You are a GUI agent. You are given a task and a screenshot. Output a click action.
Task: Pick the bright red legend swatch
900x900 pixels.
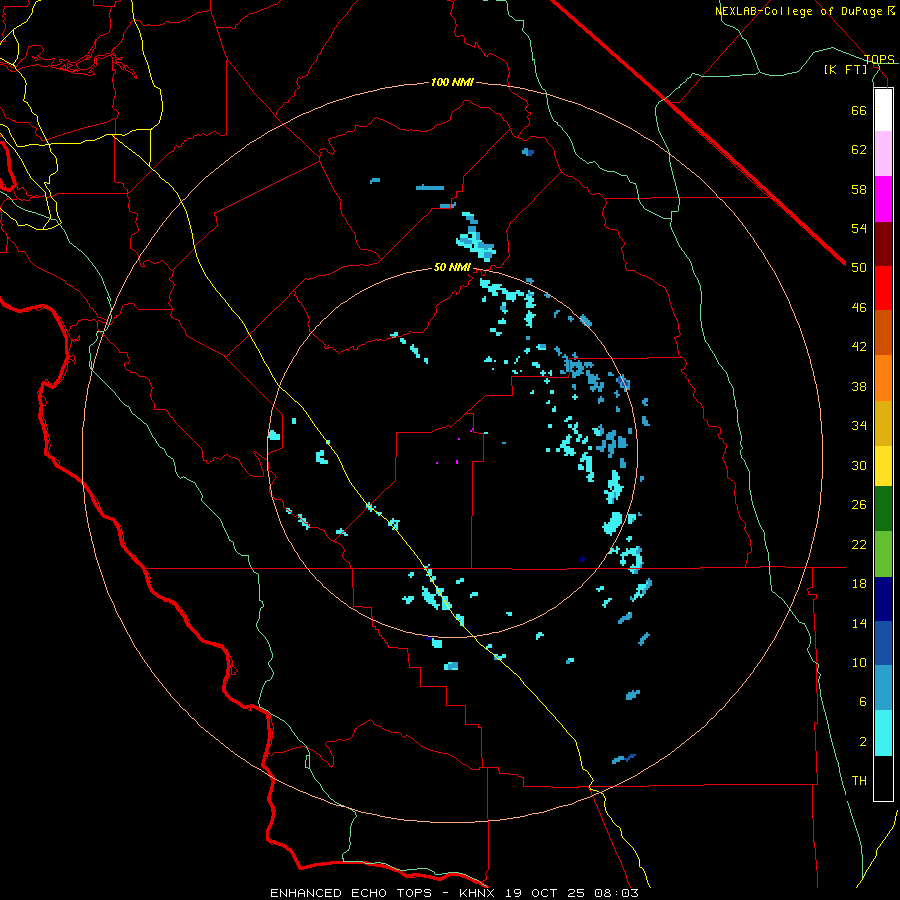(x=883, y=288)
